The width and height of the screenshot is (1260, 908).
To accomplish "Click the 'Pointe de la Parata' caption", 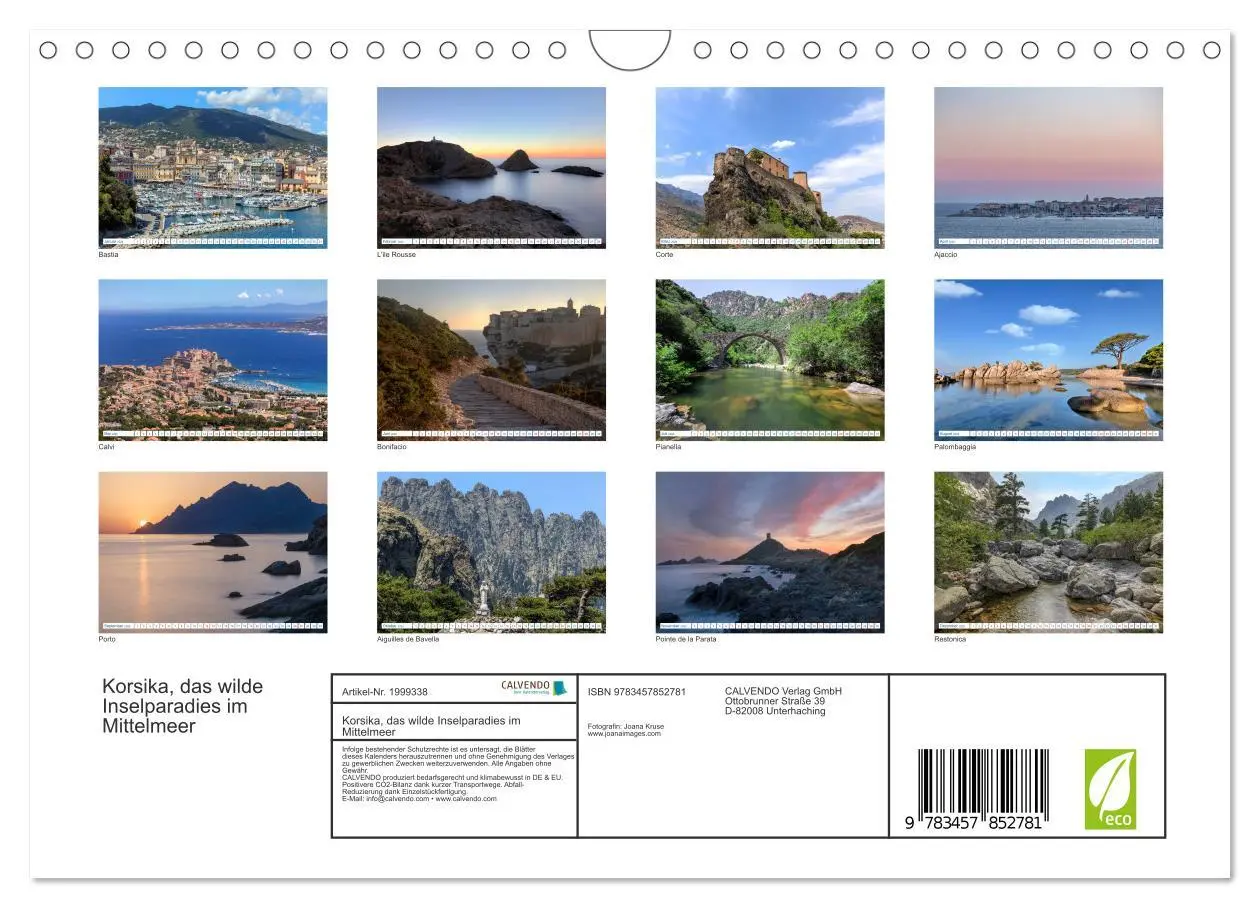I will tap(686, 639).
